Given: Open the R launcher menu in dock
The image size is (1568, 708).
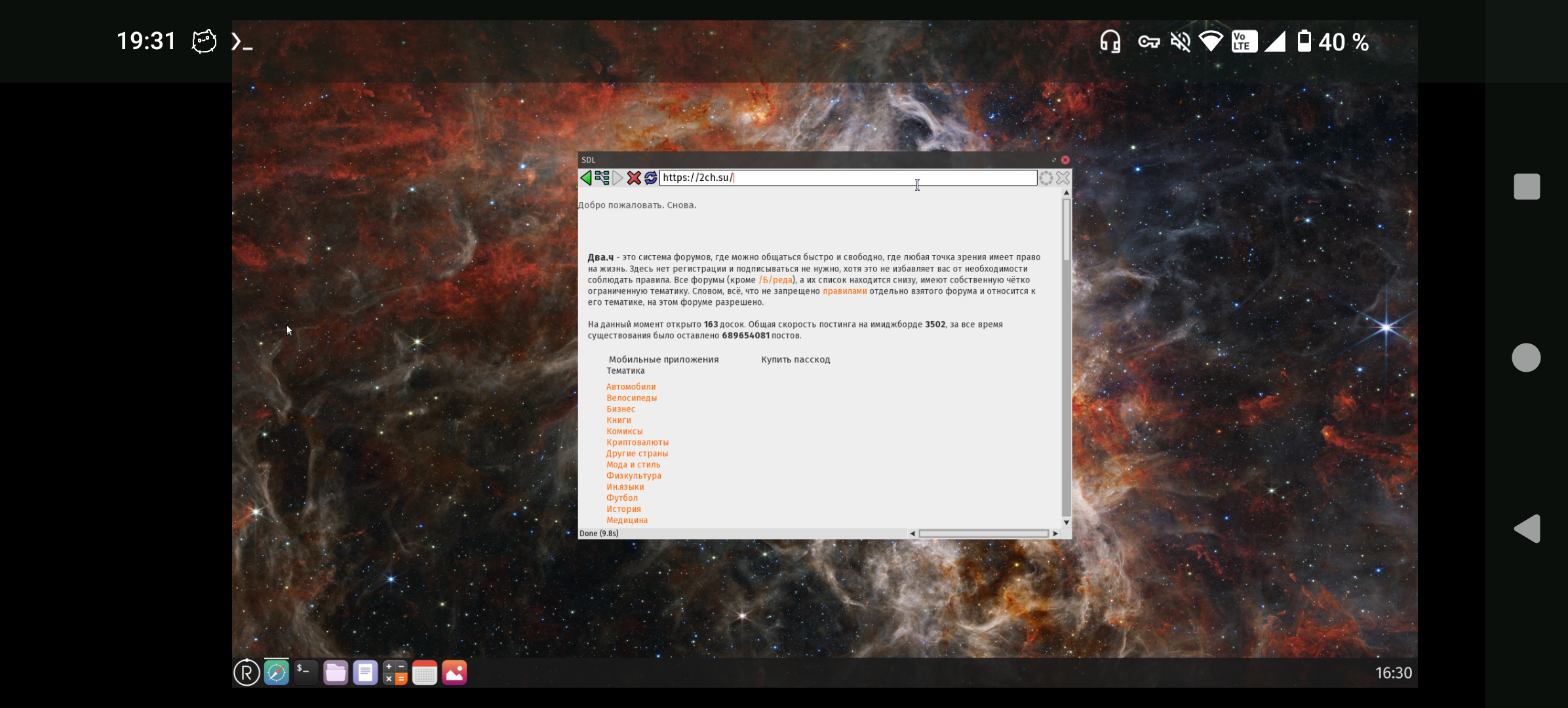Looking at the screenshot, I should click(x=246, y=673).
